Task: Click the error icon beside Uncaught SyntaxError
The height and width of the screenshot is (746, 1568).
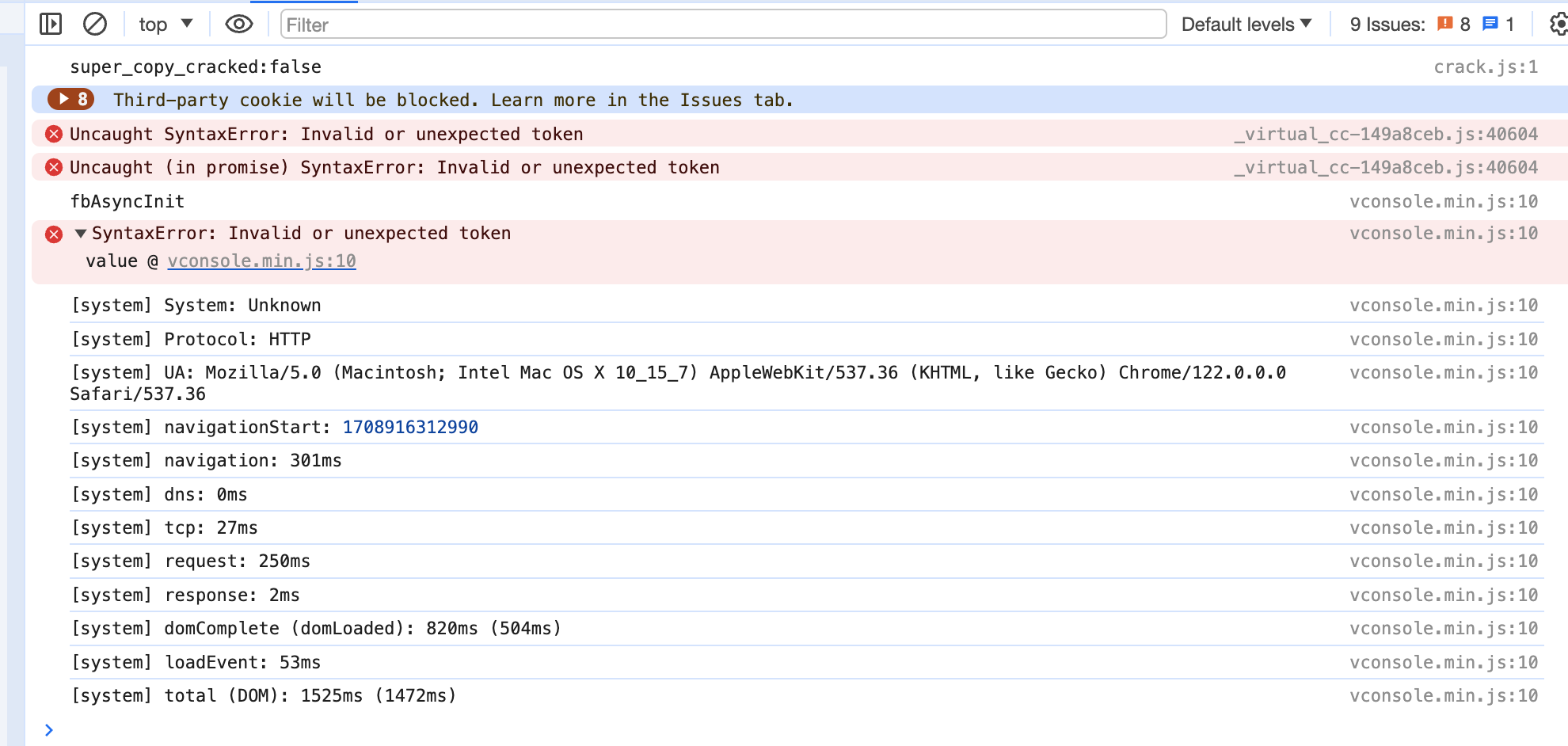Action: point(54,134)
